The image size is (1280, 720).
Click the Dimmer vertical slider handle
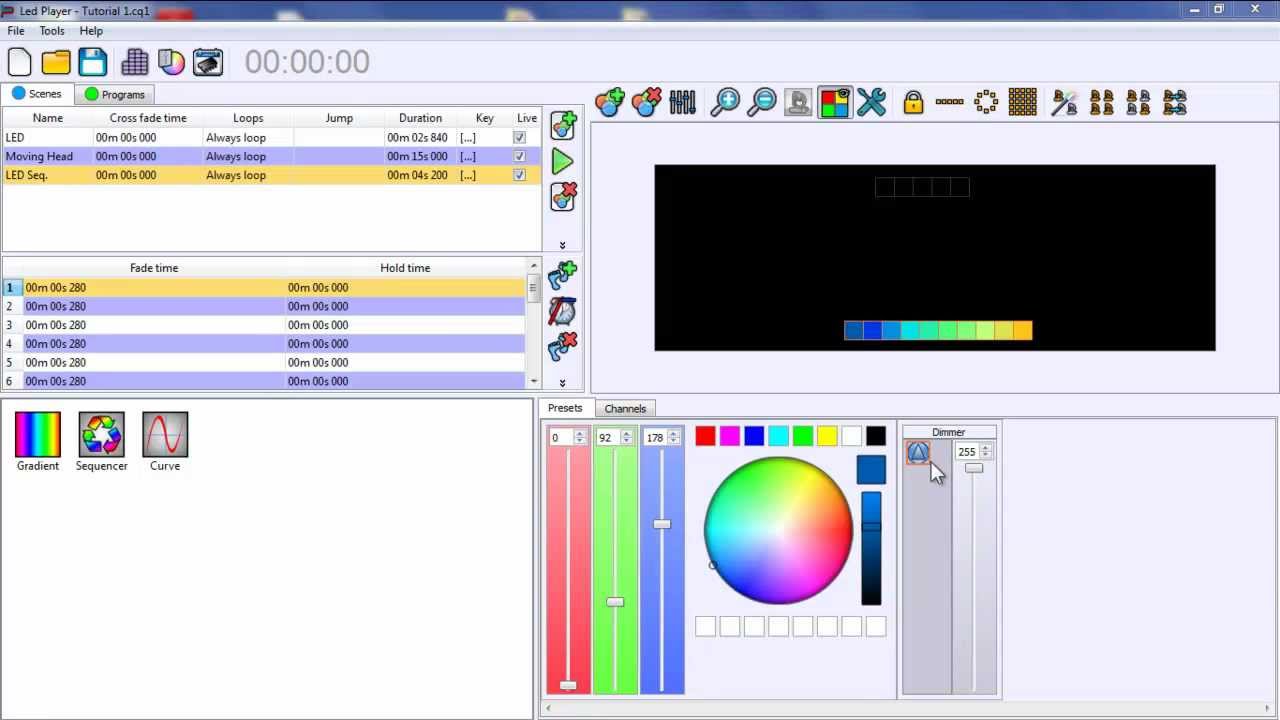click(x=974, y=469)
